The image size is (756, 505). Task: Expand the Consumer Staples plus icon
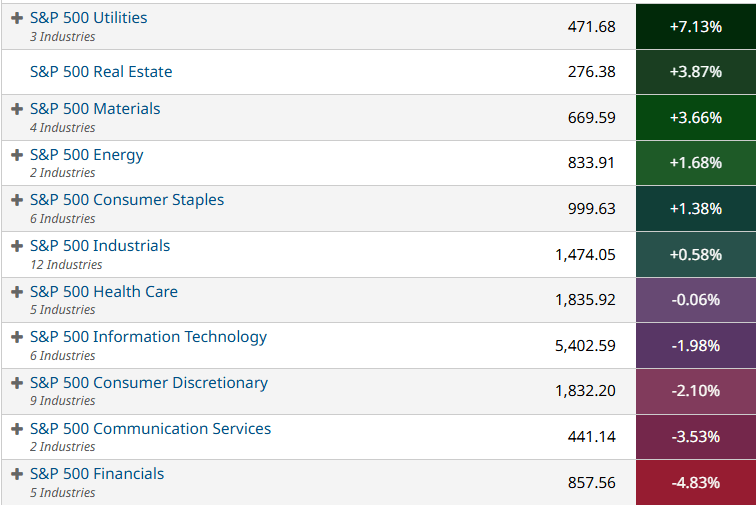click(x=17, y=200)
